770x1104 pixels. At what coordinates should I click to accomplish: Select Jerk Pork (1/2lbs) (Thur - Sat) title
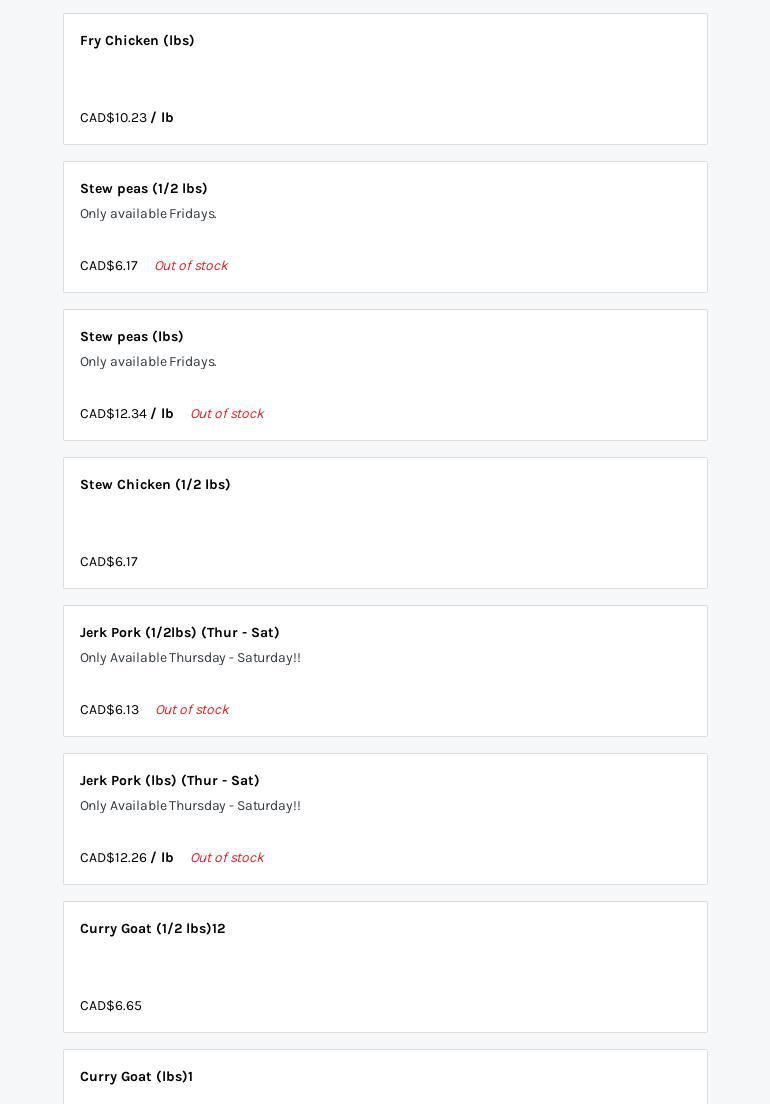pyautogui.click(x=180, y=633)
